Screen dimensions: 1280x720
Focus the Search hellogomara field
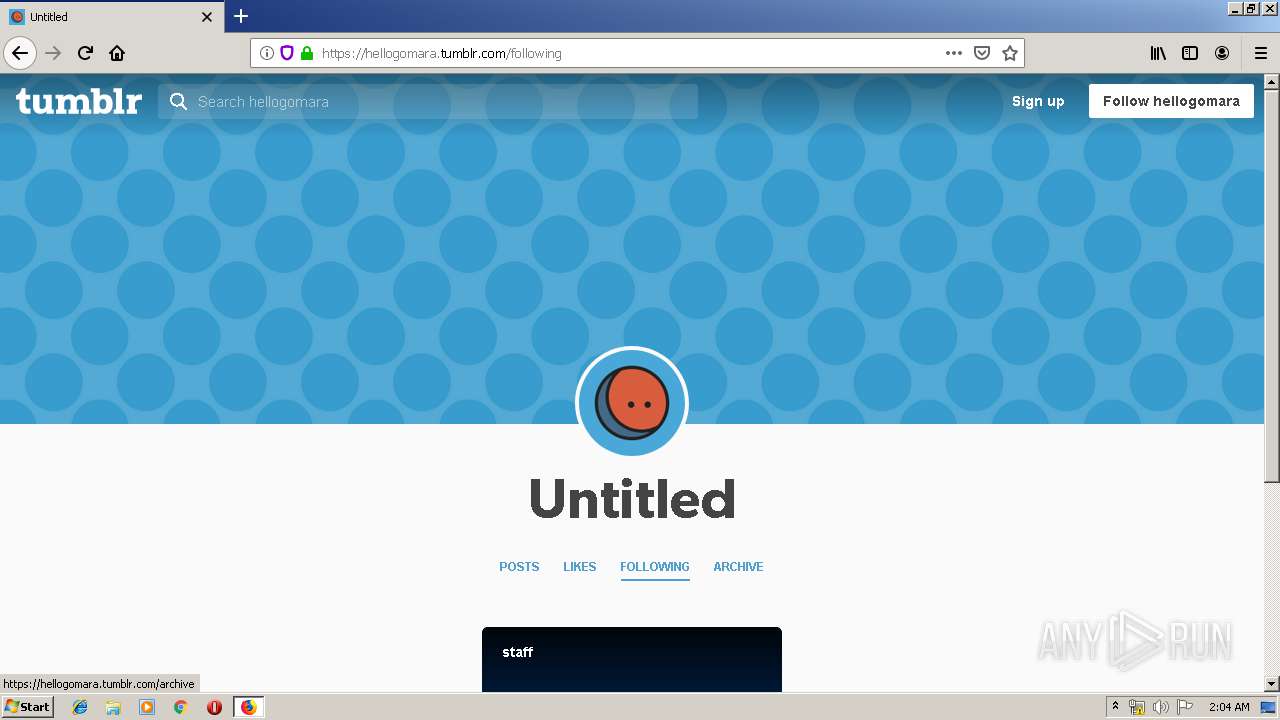tap(428, 101)
